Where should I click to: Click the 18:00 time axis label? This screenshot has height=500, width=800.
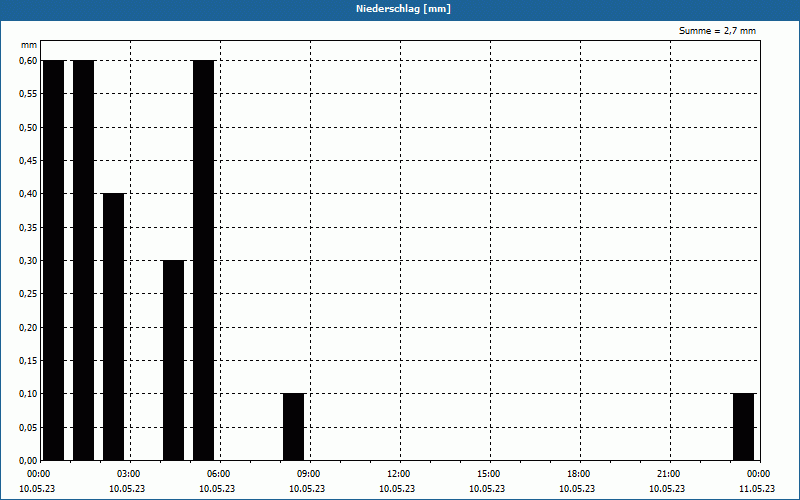click(580, 474)
